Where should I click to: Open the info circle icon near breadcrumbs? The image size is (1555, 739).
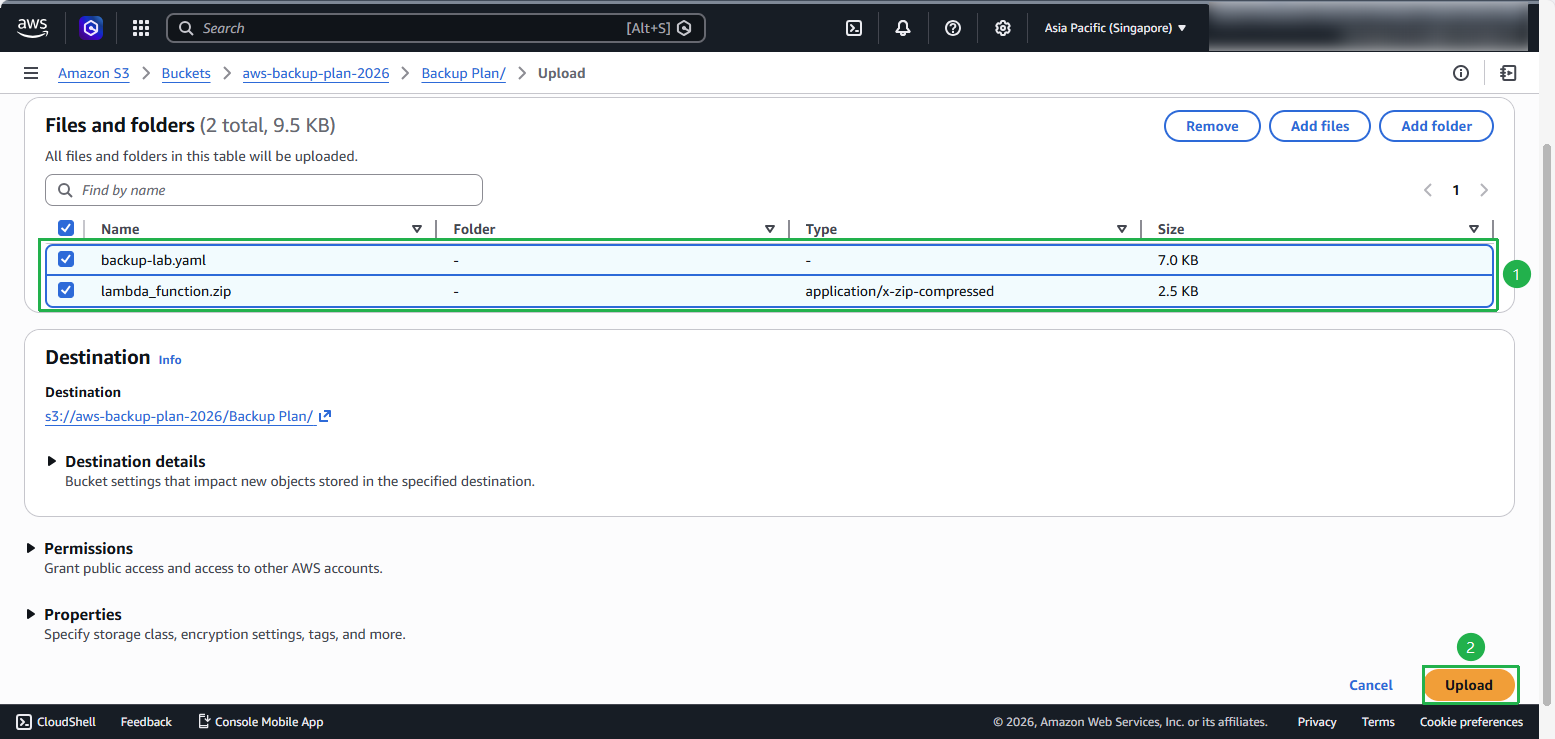[1461, 73]
